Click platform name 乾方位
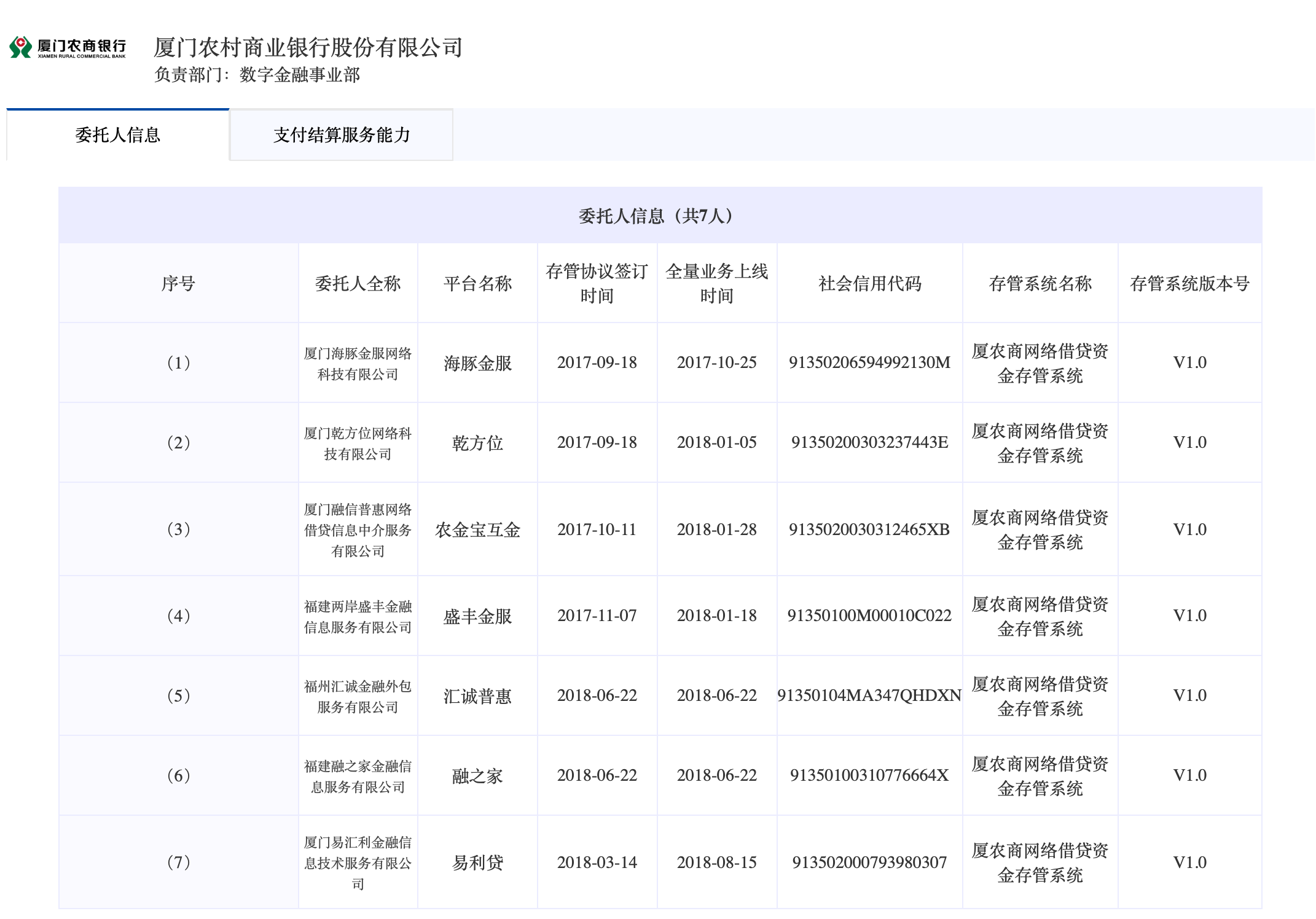This screenshot has width=1316, height=919. point(478,443)
